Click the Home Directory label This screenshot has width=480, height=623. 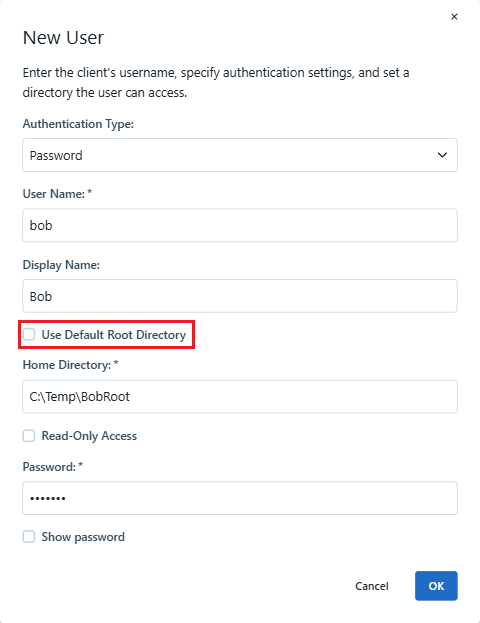click(x=70, y=365)
